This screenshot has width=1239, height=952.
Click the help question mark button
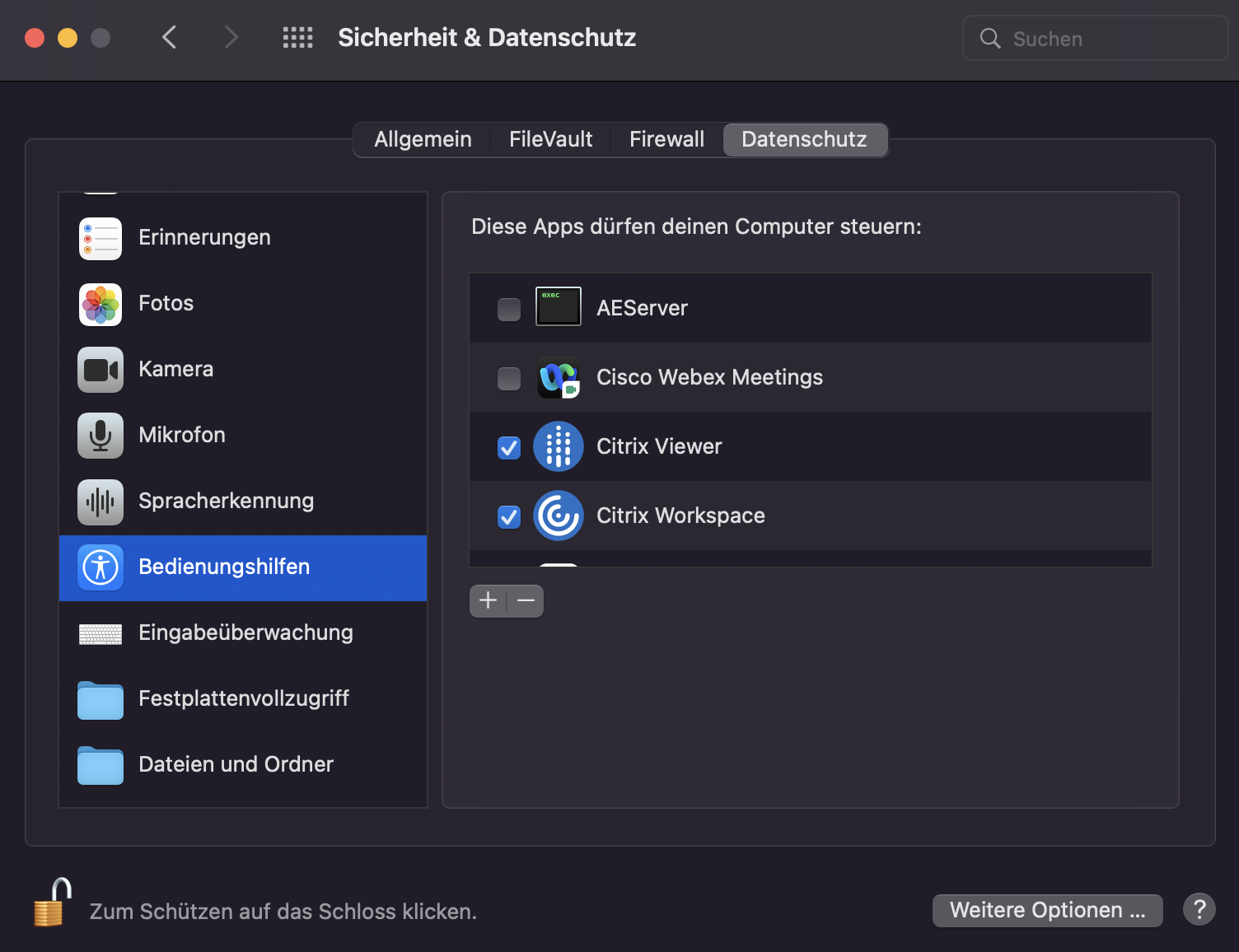click(x=1199, y=909)
